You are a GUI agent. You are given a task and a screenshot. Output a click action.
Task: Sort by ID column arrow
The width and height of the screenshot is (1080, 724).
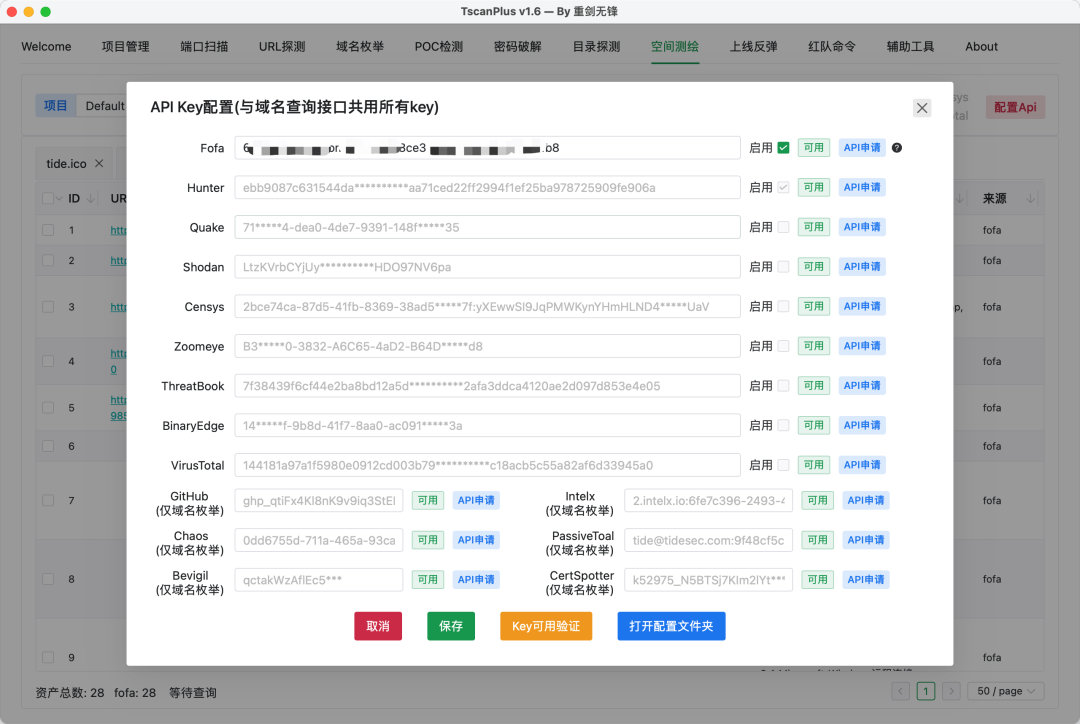pyautogui.click(x=90, y=198)
